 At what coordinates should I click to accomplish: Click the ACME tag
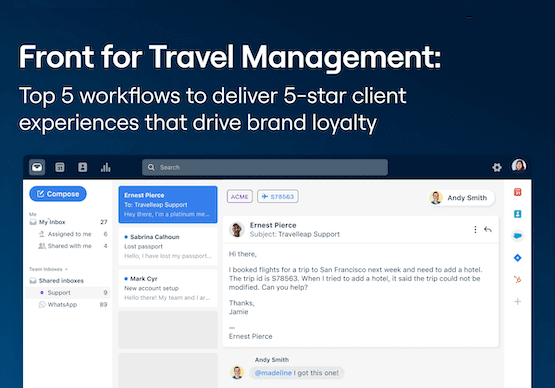tap(240, 196)
